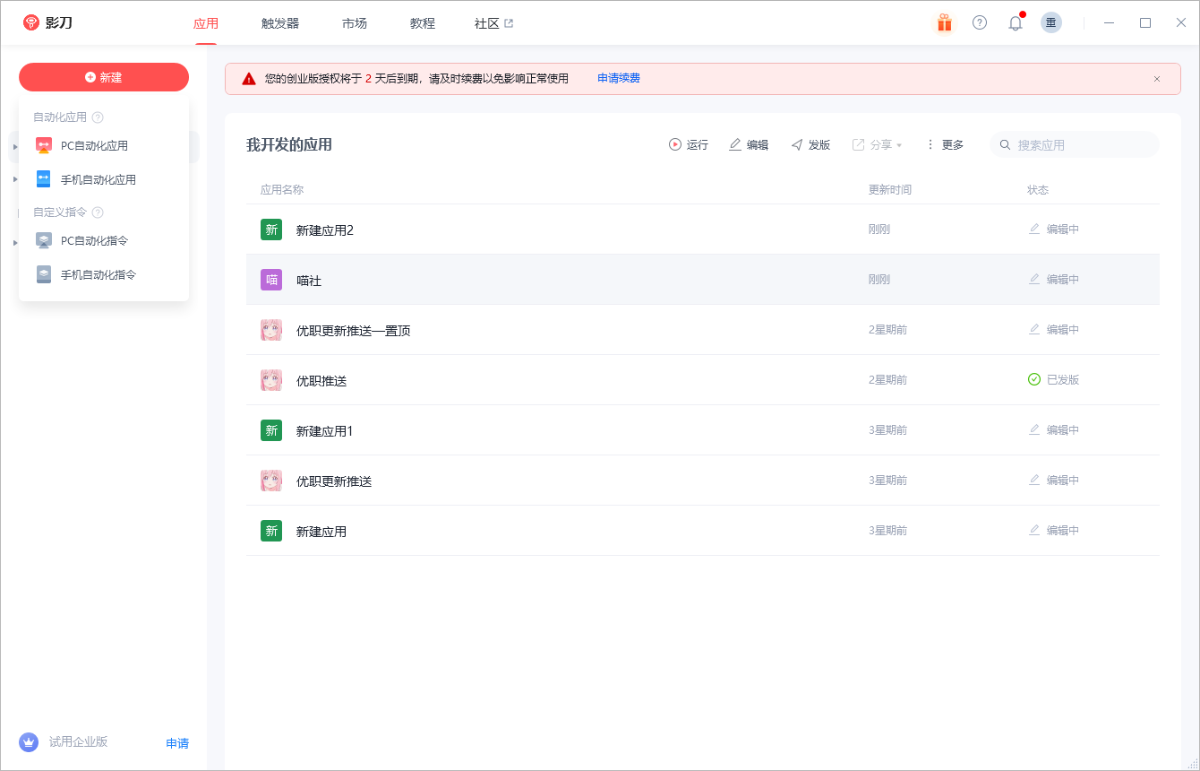The width and height of the screenshot is (1200, 771).
Task: Click the 申请续费 link
Action: tap(619, 78)
